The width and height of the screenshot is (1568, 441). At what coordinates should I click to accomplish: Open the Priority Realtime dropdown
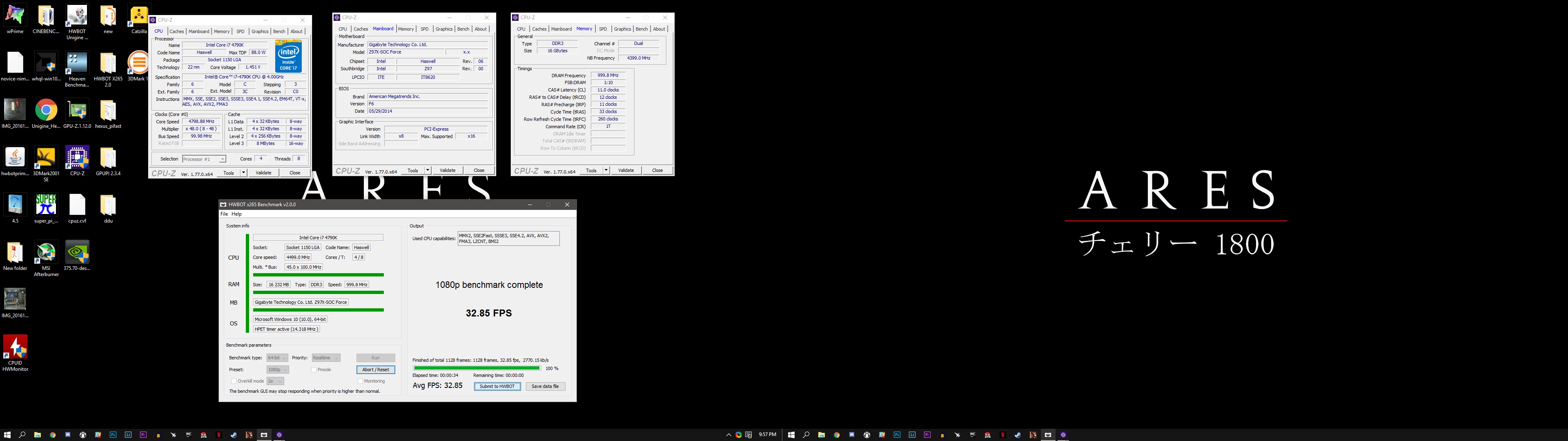pyautogui.click(x=326, y=358)
